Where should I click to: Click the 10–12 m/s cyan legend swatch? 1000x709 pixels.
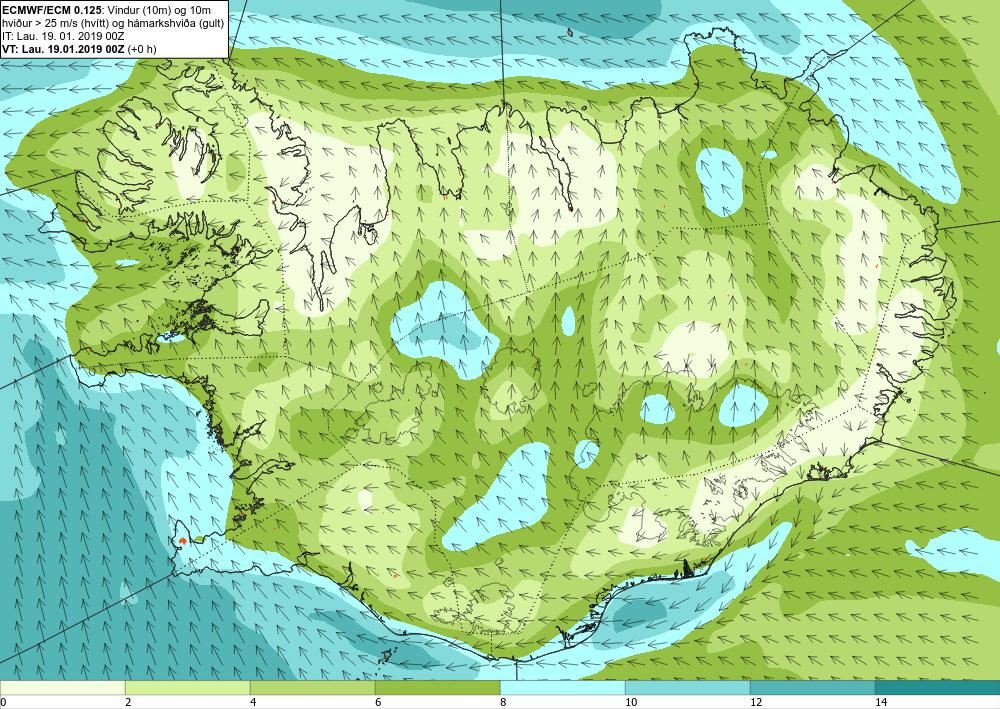(x=688, y=688)
